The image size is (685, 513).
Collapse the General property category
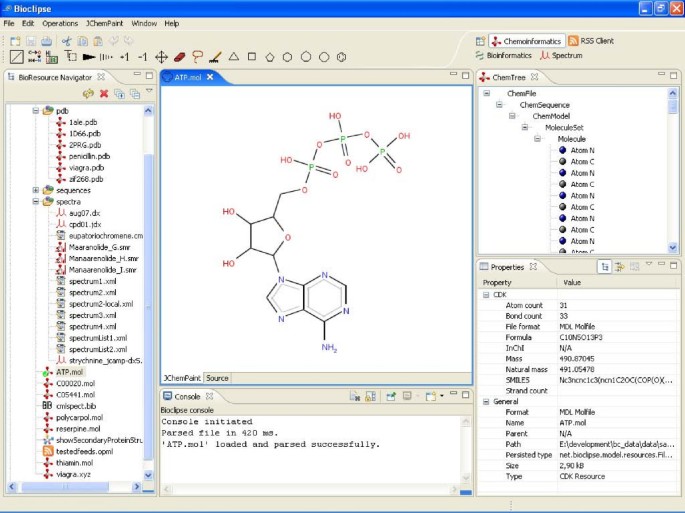point(486,402)
